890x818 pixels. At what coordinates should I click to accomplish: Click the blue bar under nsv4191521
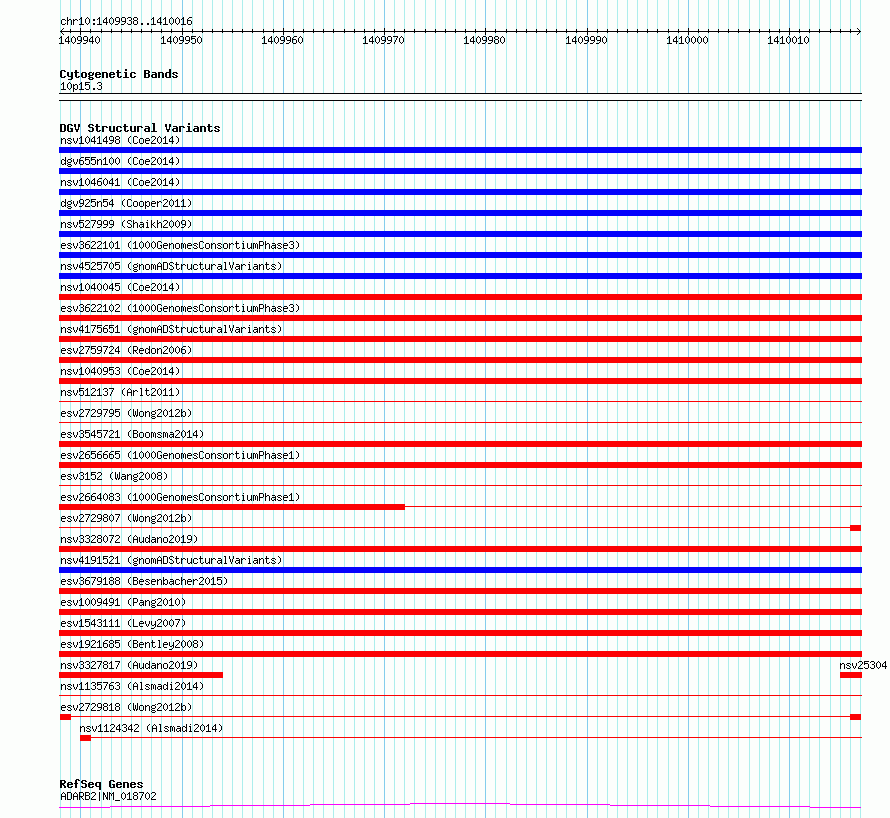(x=460, y=570)
